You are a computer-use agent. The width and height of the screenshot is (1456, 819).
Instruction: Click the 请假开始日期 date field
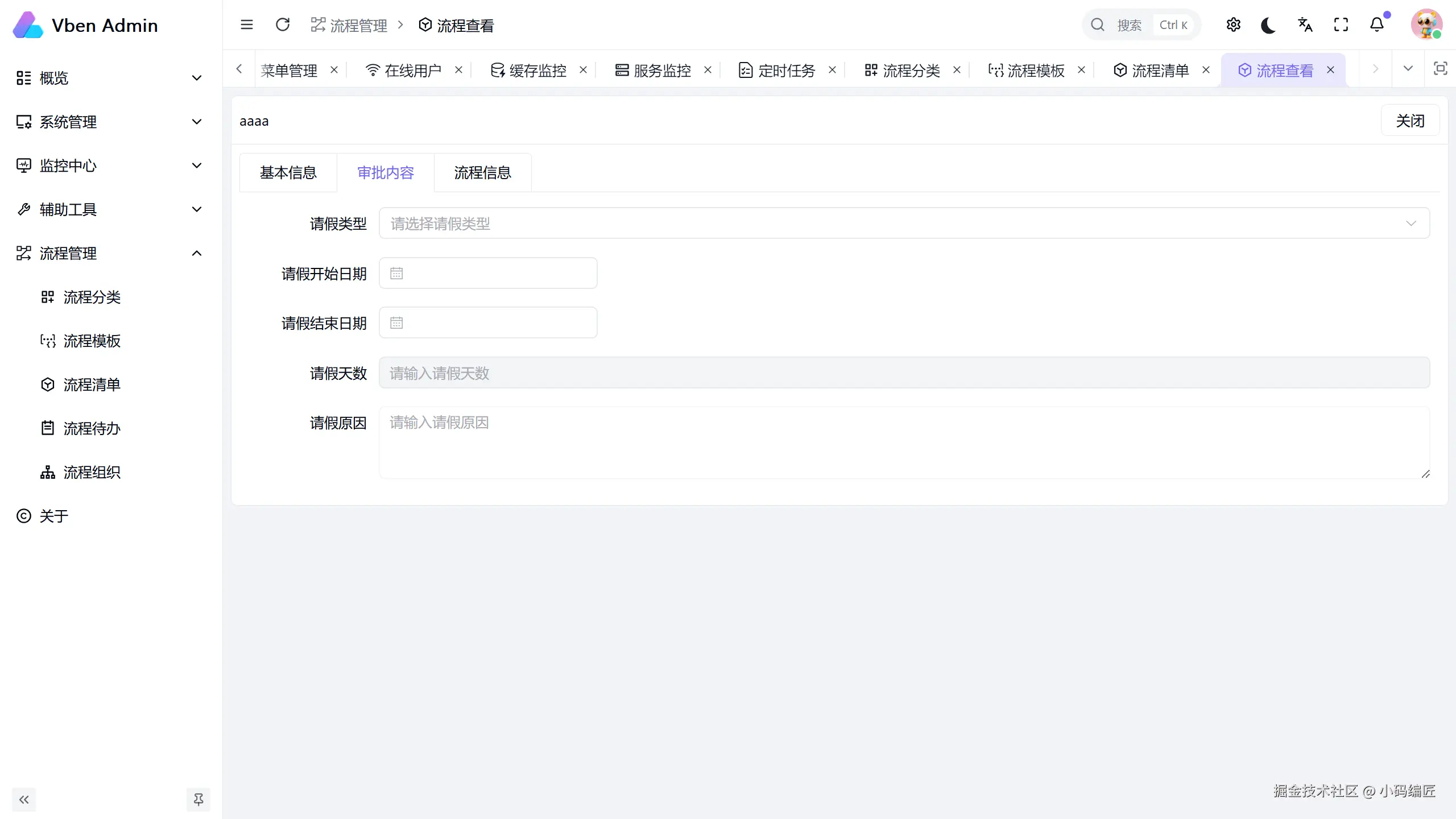point(488,274)
